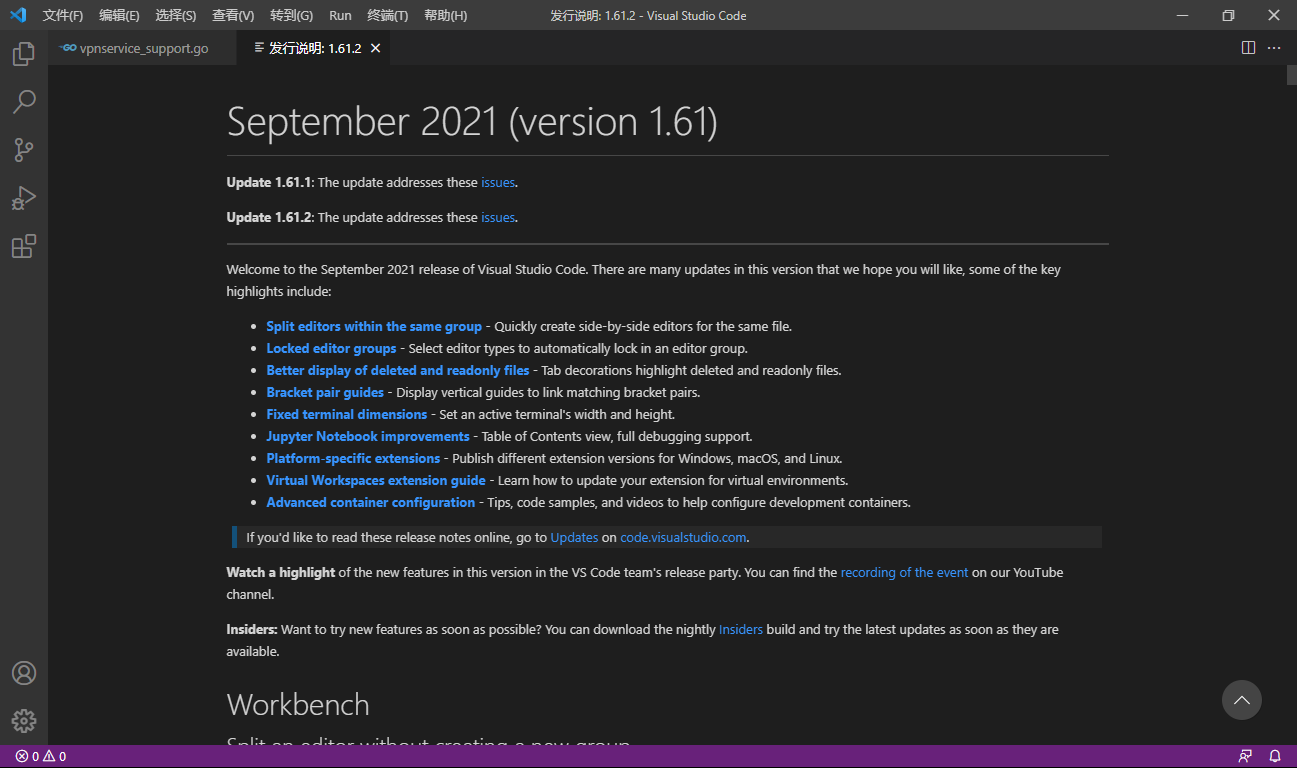Viewport: 1297px width, 768px height.
Task: Open the issues link for Update 1.61.2
Action: tap(497, 217)
